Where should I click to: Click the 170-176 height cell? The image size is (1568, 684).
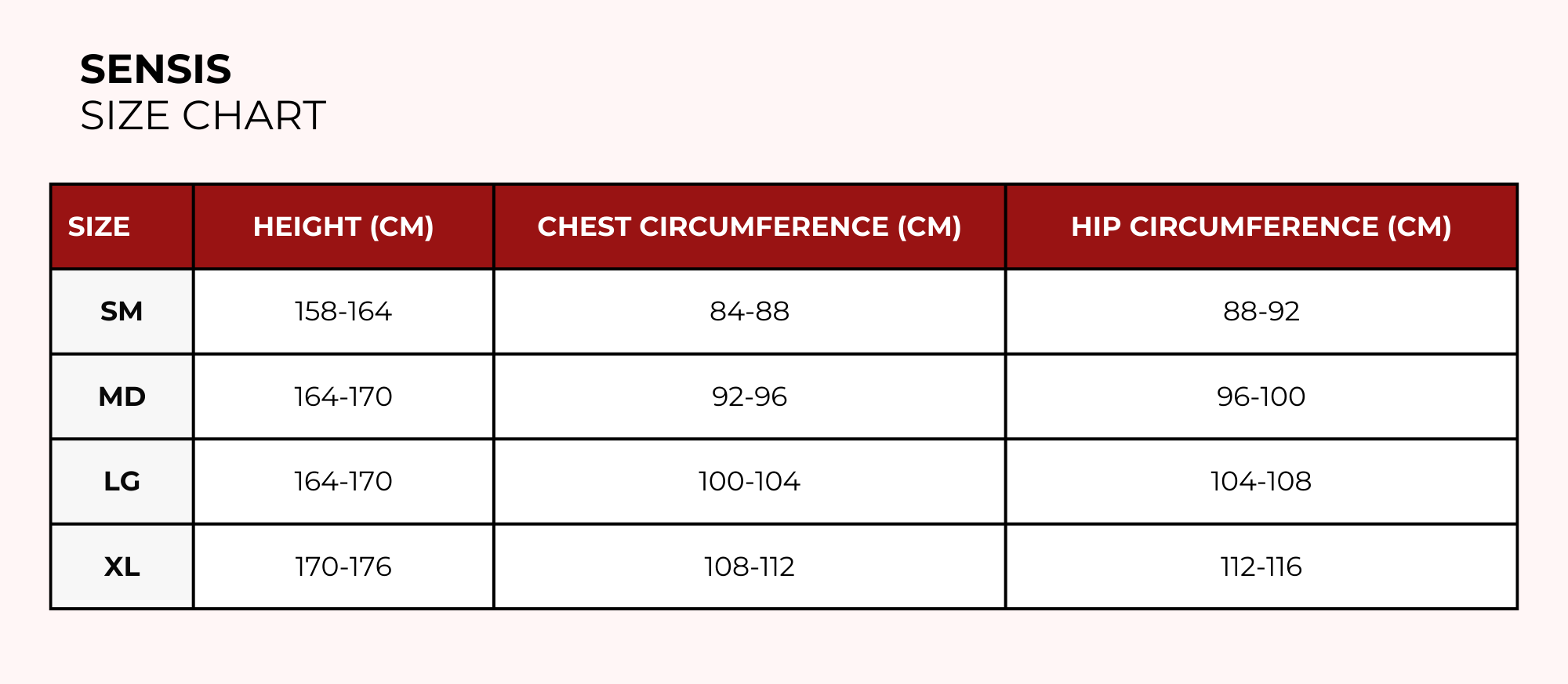(x=343, y=566)
